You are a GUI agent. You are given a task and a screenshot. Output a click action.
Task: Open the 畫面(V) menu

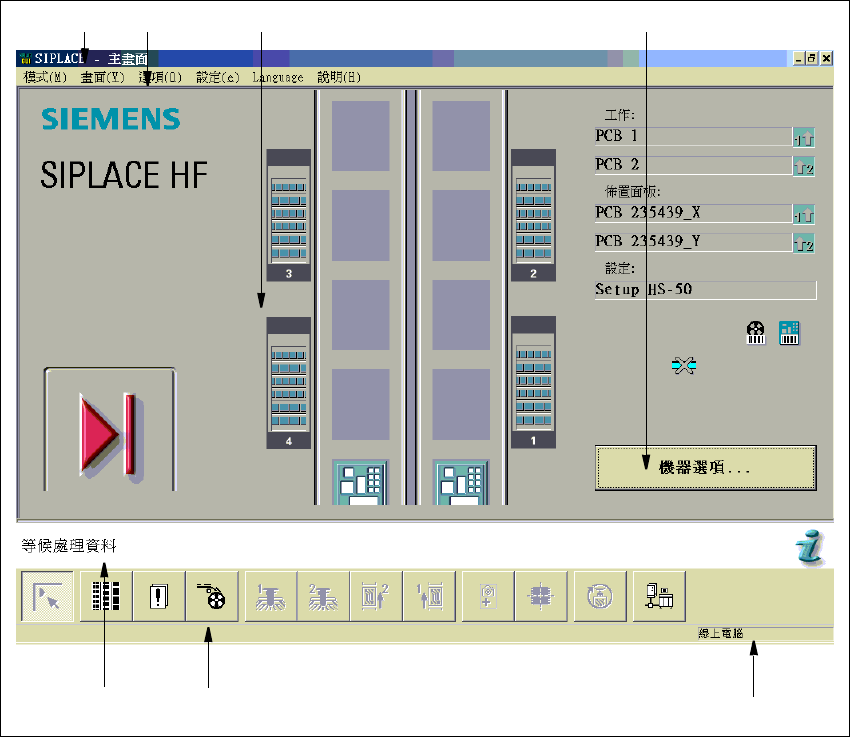point(102,77)
